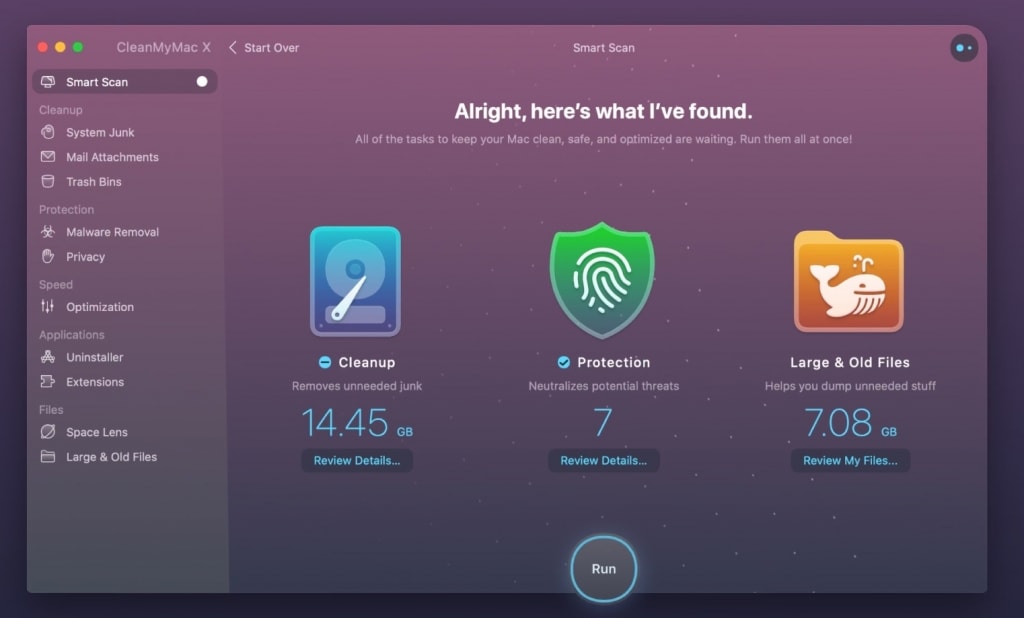Click the CleanMyMac X title text

click(163, 47)
